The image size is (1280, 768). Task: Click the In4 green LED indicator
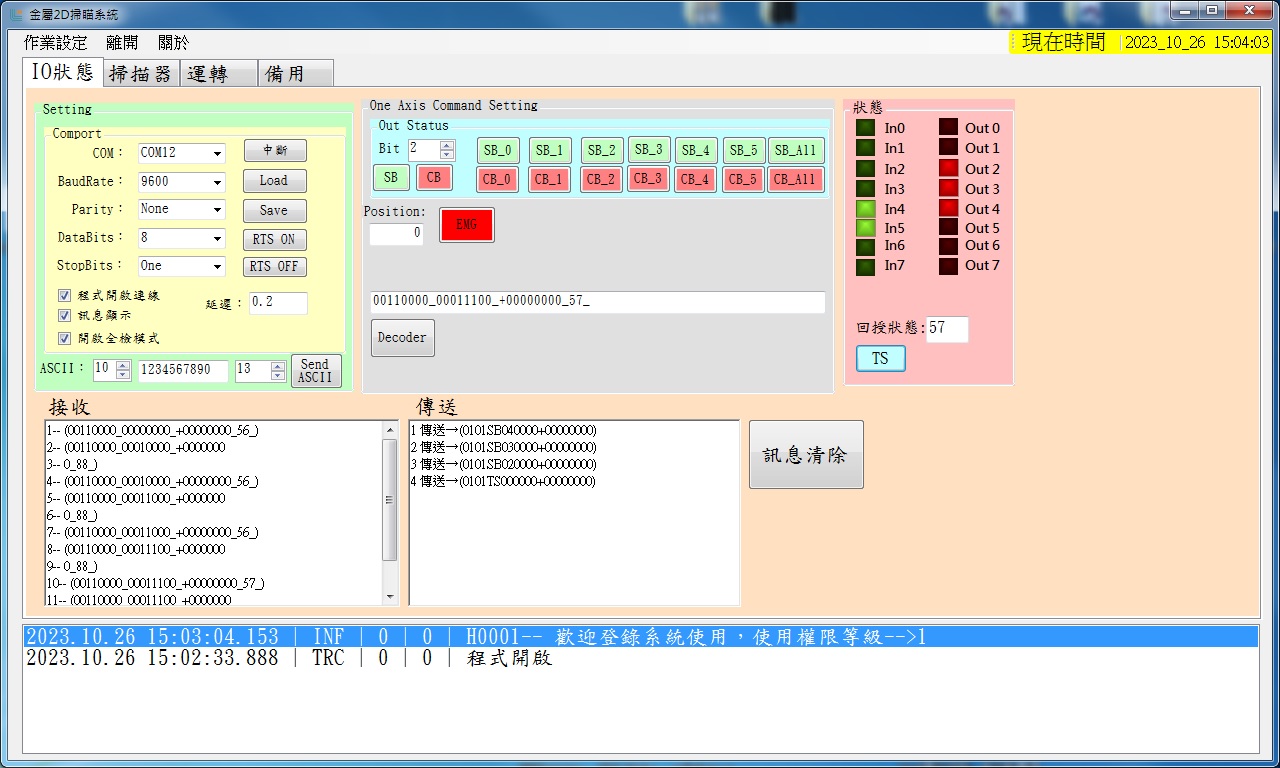point(866,209)
